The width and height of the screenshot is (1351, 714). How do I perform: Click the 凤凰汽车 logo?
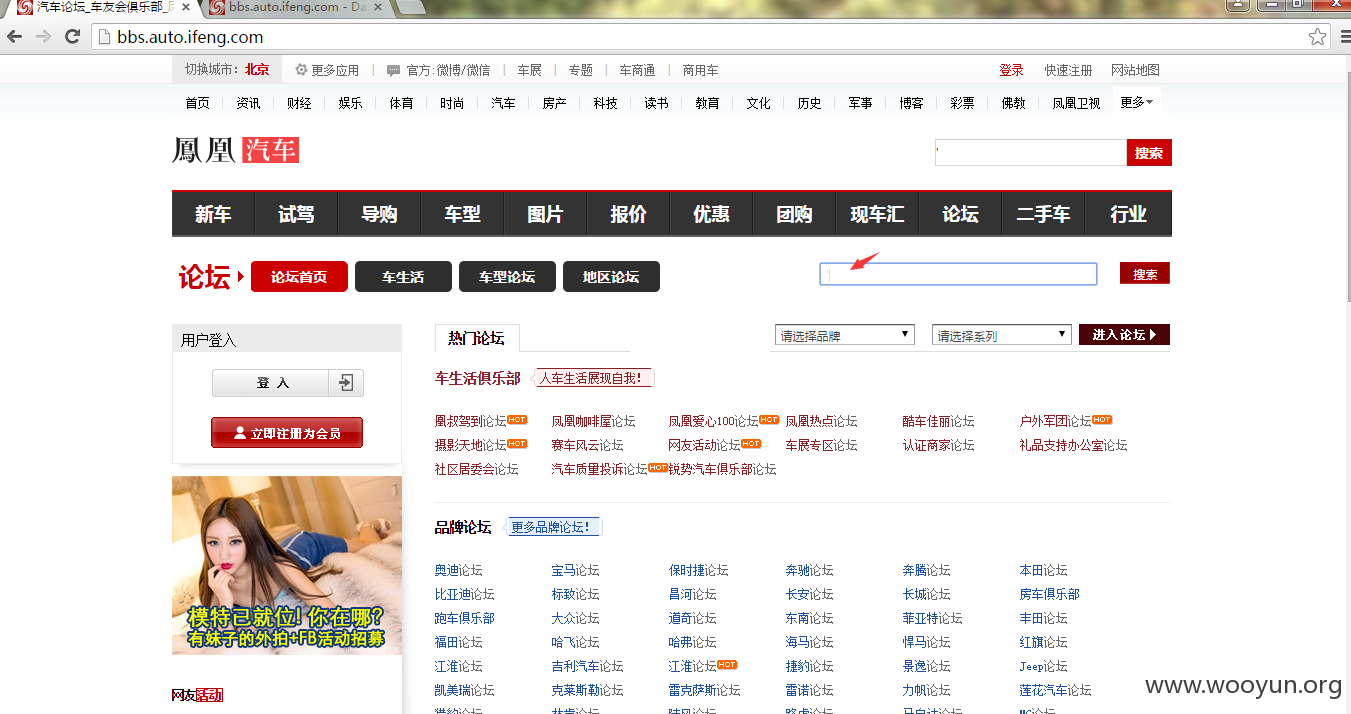[236, 150]
